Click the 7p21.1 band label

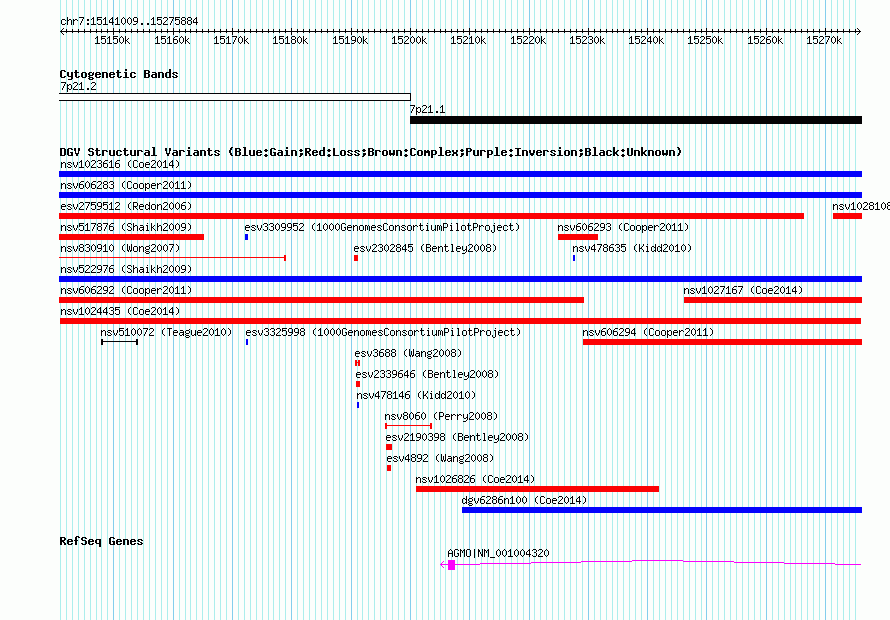tap(427, 109)
